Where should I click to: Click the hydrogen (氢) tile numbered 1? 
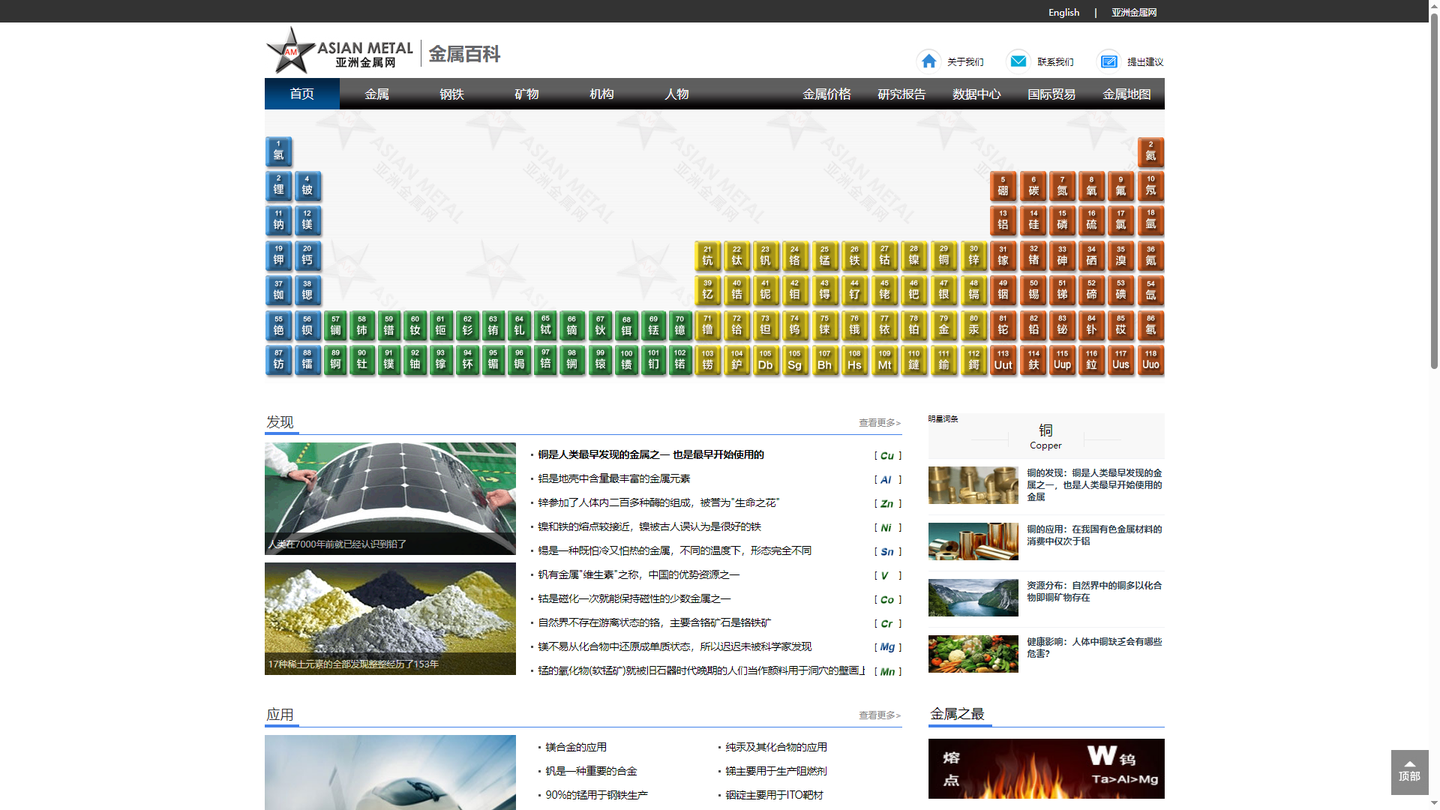[x=278, y=152]
